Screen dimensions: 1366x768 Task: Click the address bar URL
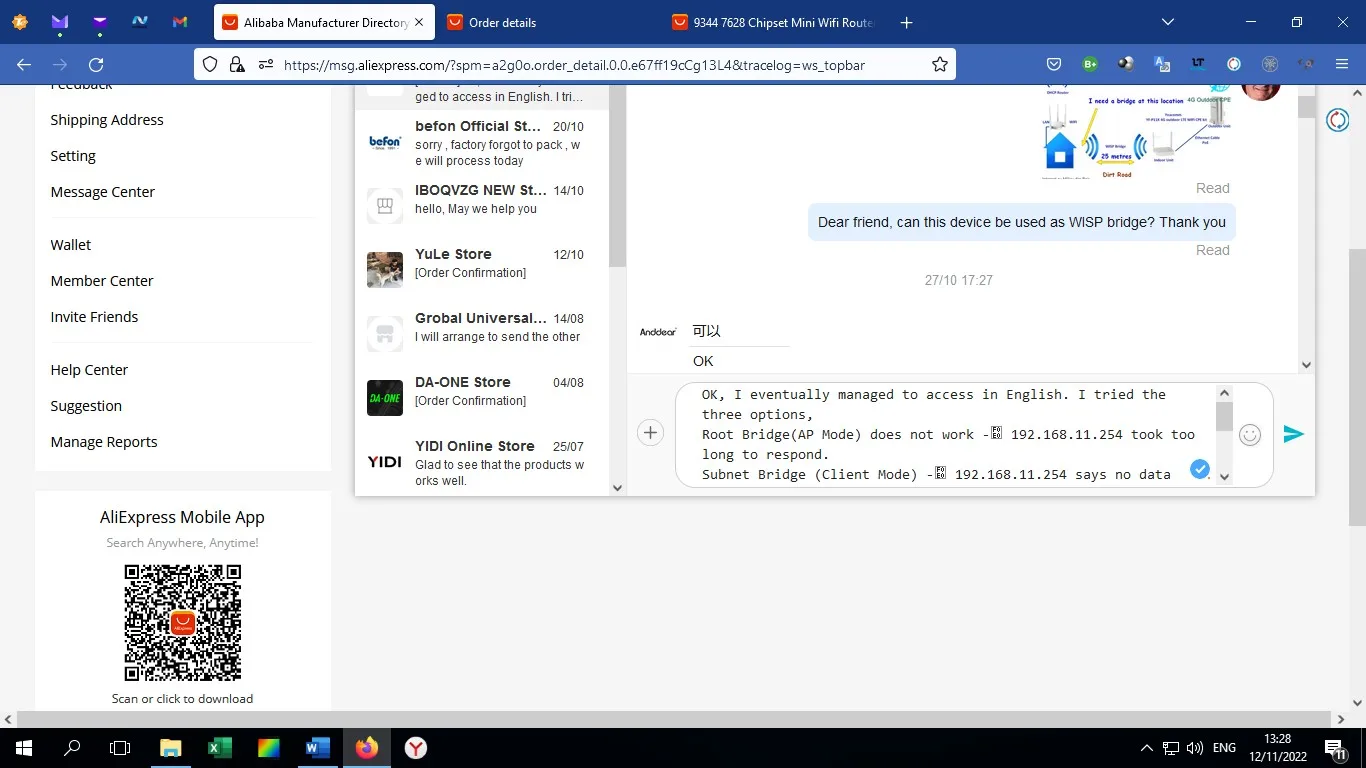click(574, 65)
